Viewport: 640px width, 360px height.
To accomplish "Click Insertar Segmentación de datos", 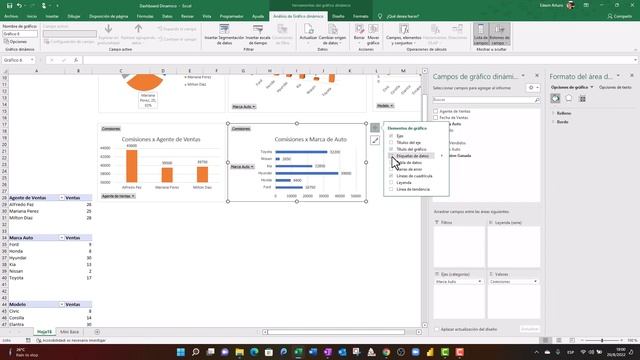I will (x=224, y=35).
